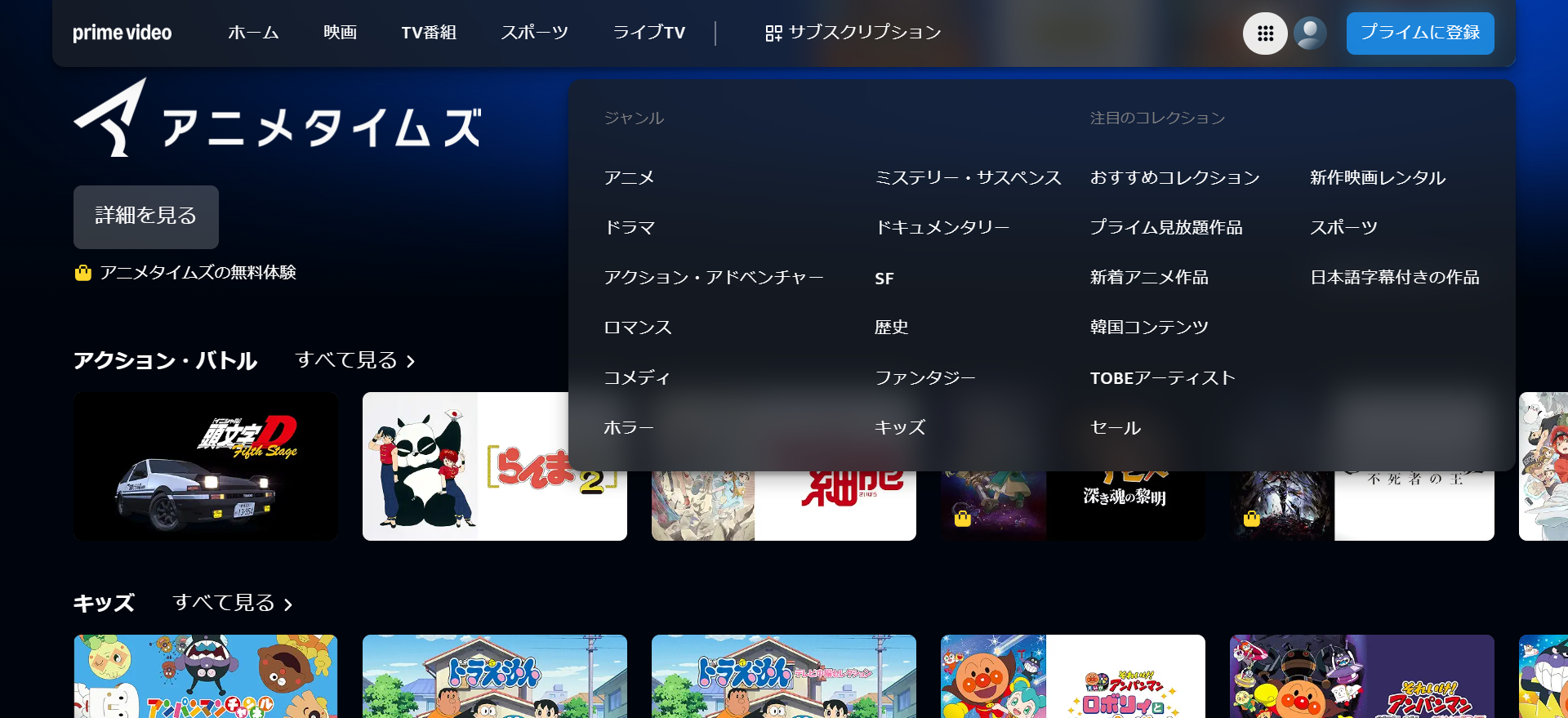Open プライム見放題作品 collection
This screenshot has width=1568, height=718.
[x=1166, y=228]
